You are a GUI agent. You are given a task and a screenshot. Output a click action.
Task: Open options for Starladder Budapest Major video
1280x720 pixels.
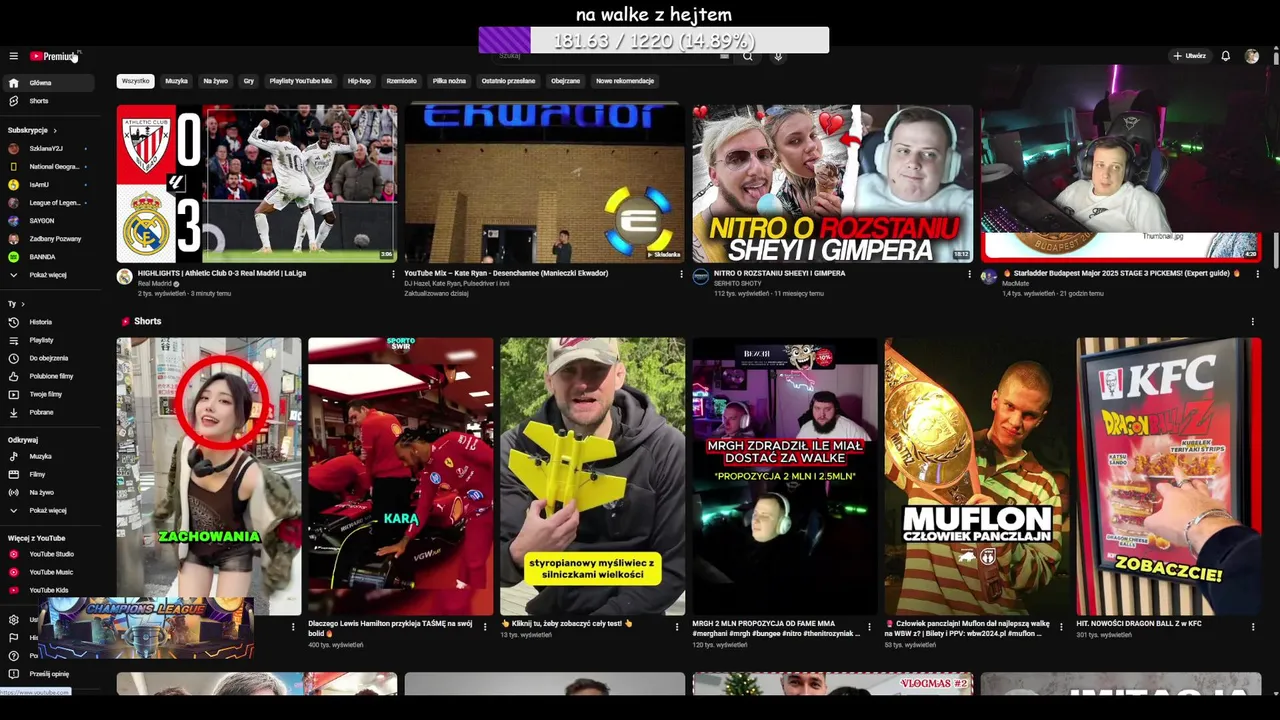(1257, 274)
